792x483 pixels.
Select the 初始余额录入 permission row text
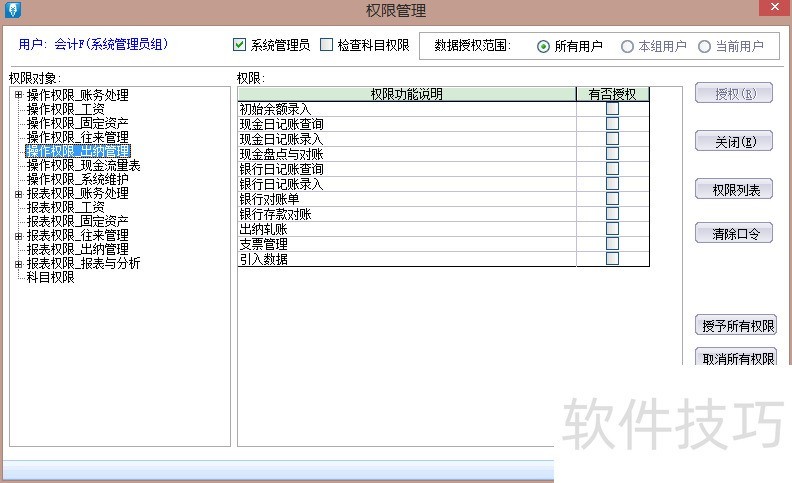(275, 109)
